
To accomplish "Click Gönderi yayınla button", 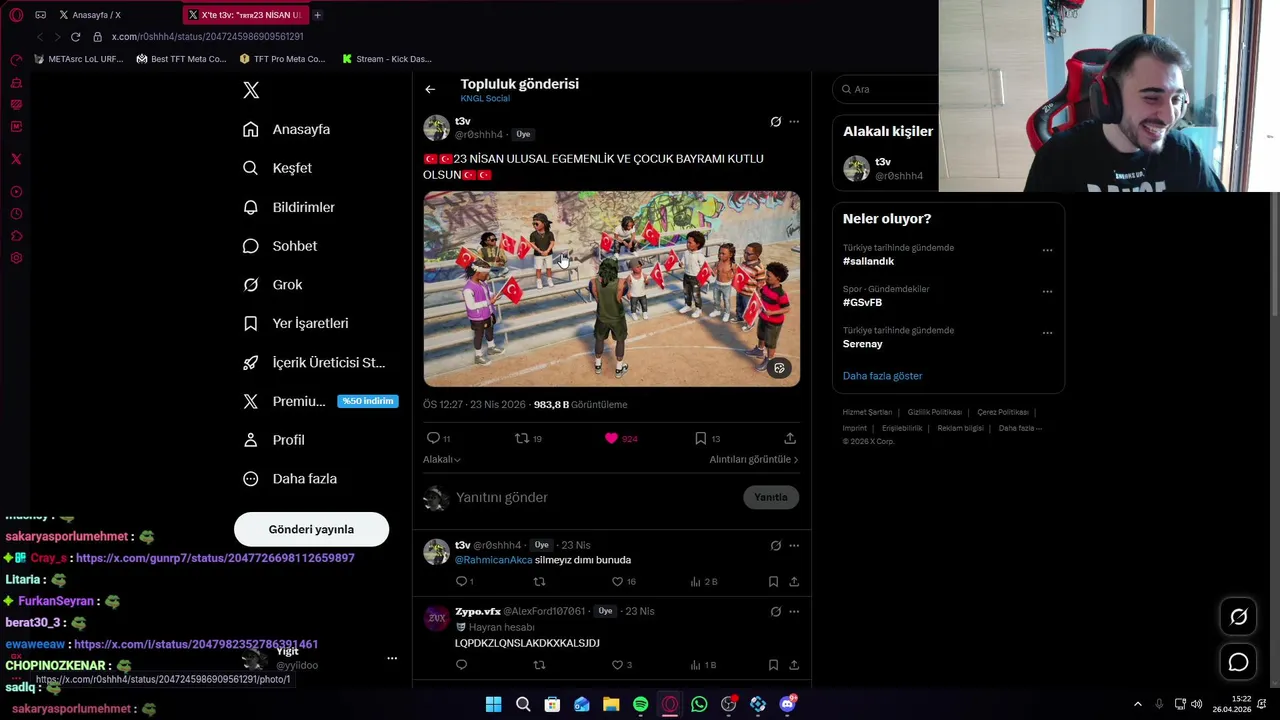I will click(x=311, y=529).
